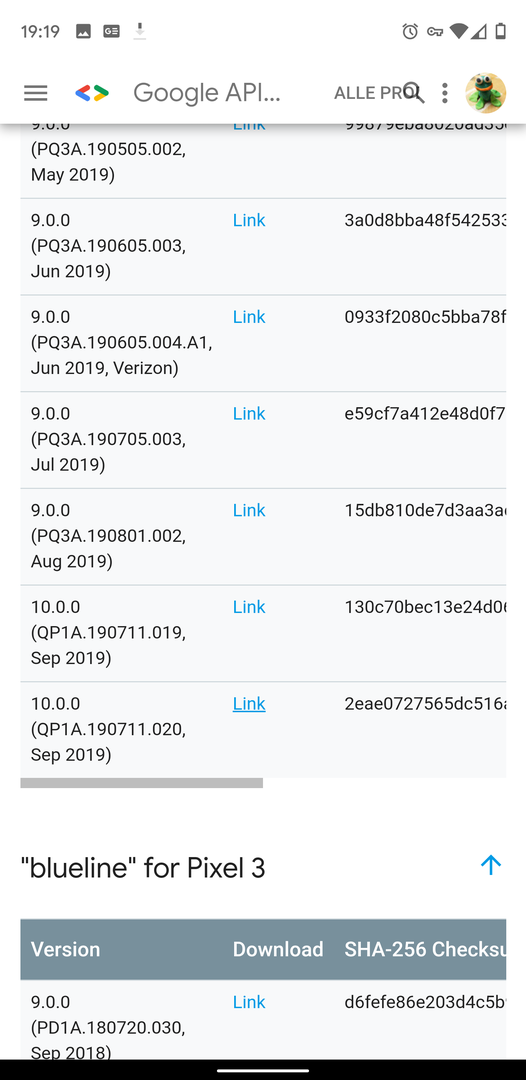The width and height of the screenshot is (526, 1080).
Task: Tap the download notification icon
Action: (140, 31)
